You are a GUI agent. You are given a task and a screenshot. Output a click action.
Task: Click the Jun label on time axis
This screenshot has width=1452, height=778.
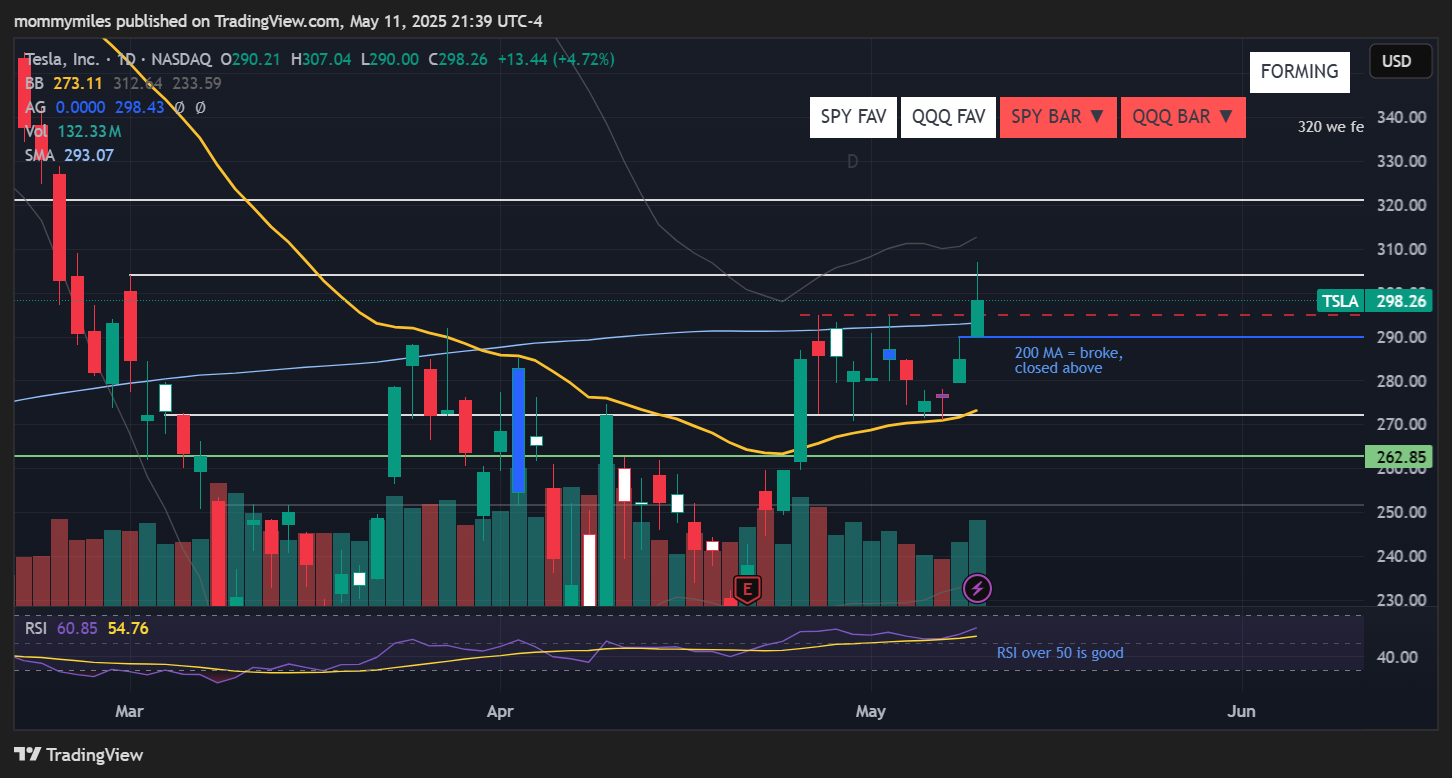coord(1241,711)
